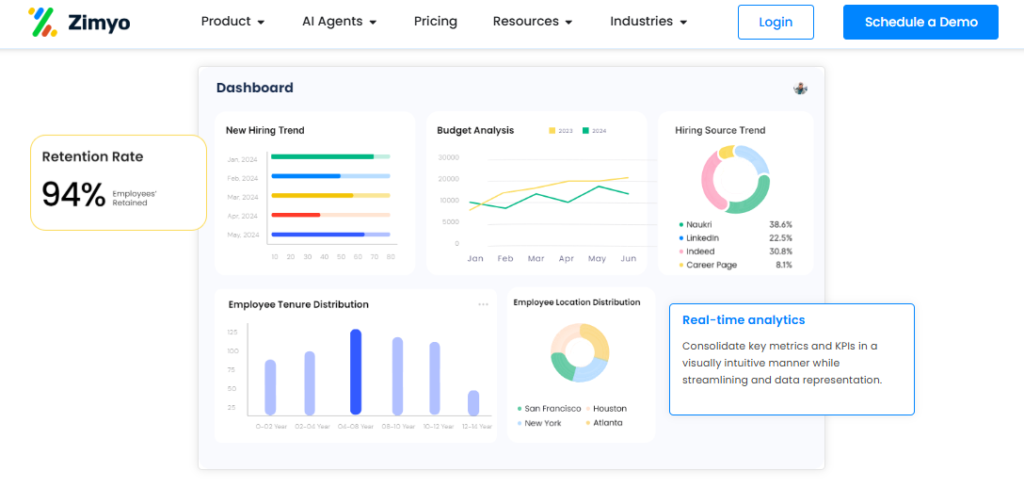Click the San Francisco legend item
Screen dimensions: 1024x504
pos(549,409)
